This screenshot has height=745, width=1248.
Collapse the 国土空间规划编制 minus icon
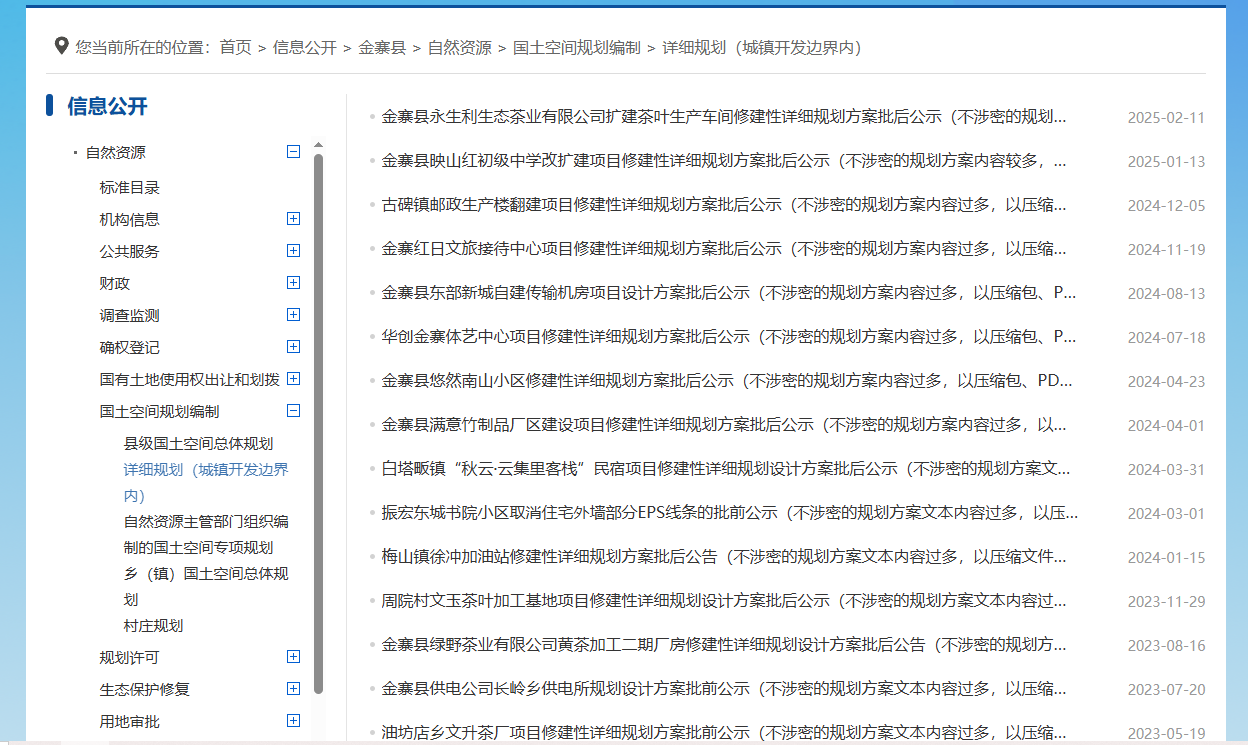[x=293, y=411]
